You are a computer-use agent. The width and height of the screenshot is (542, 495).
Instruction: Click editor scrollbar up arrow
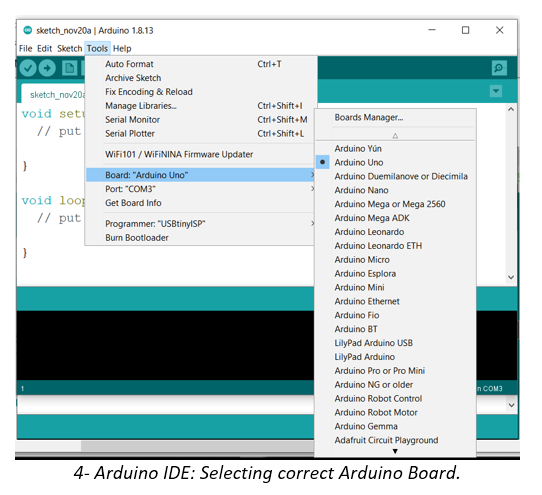(511, 109)
